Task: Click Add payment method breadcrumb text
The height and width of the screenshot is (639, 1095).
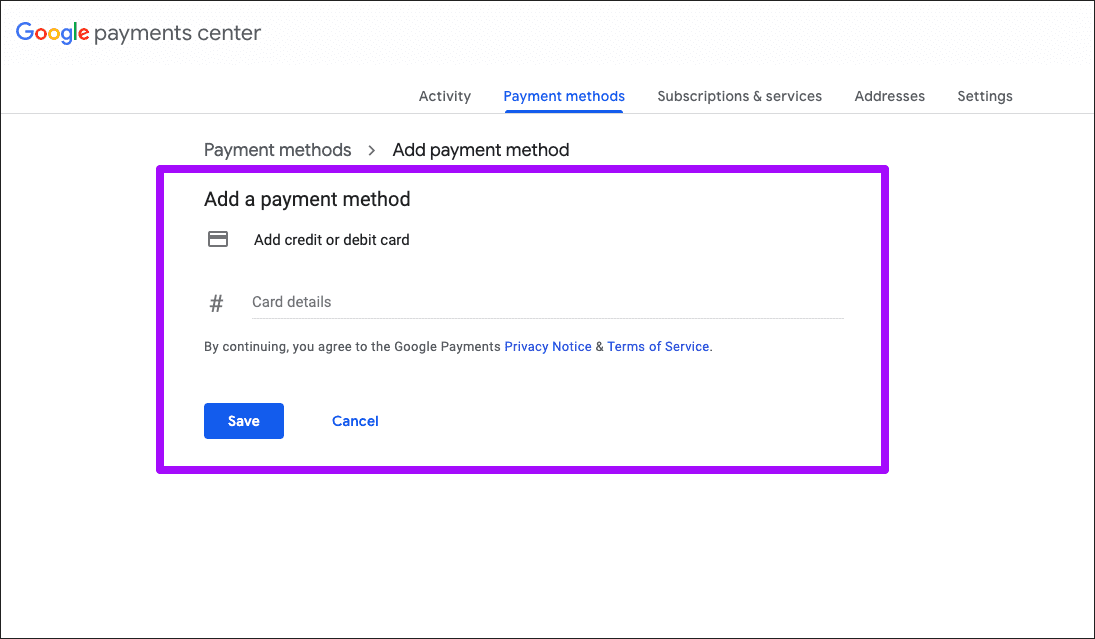Action: click(480, 150)
